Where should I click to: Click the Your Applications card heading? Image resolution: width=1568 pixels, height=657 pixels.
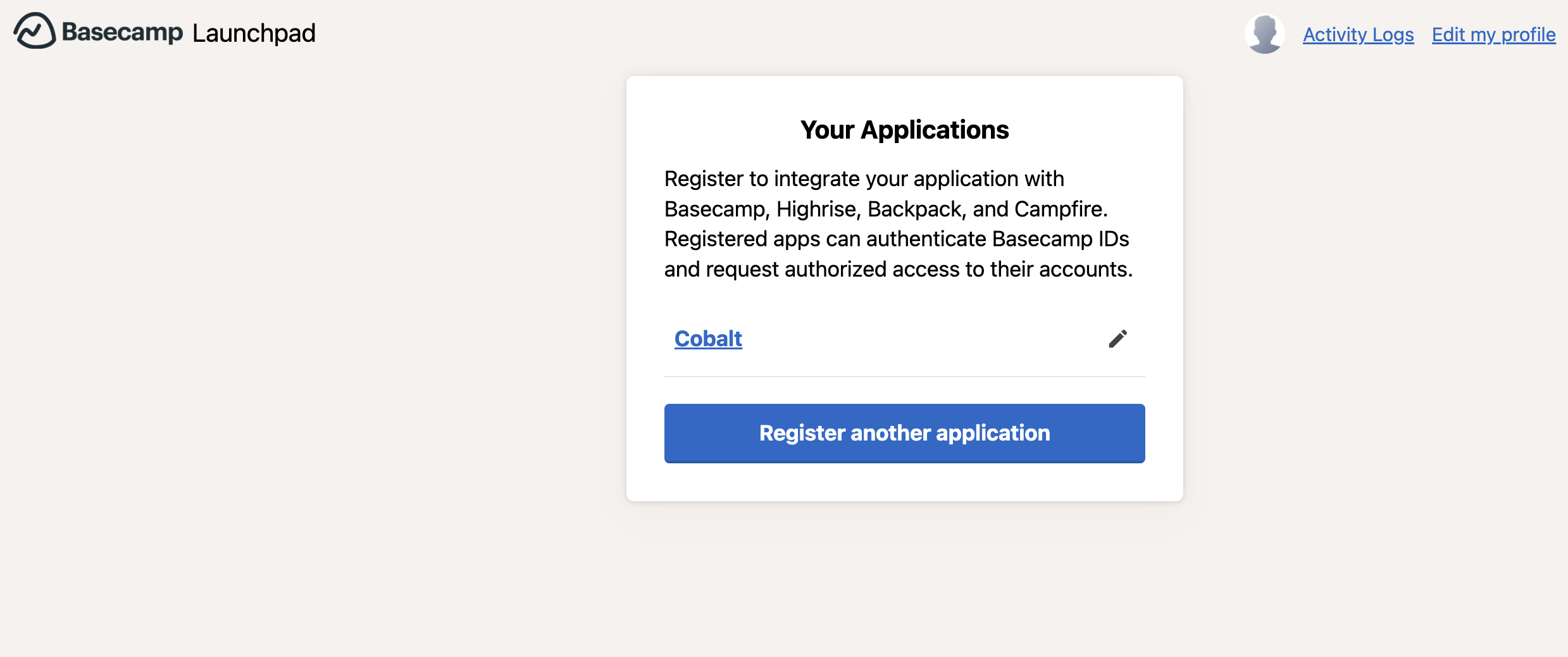point(904,130)
